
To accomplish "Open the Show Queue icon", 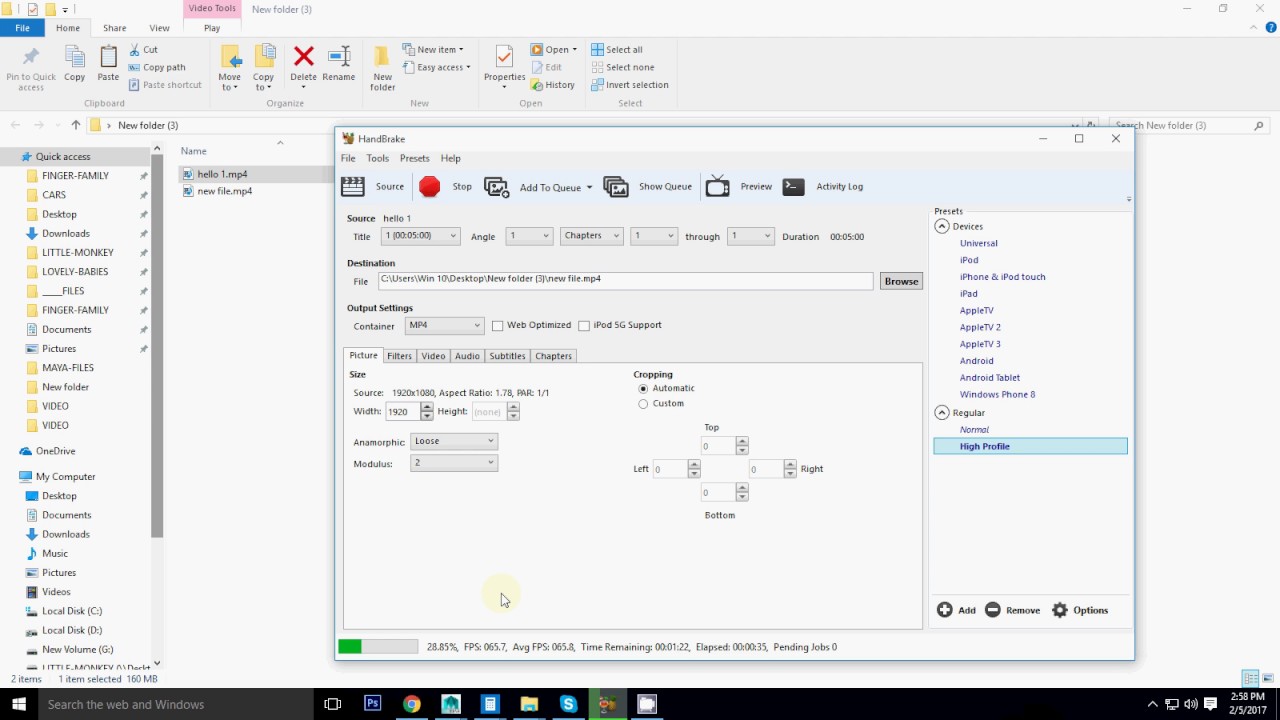I will tap(616, 187).
